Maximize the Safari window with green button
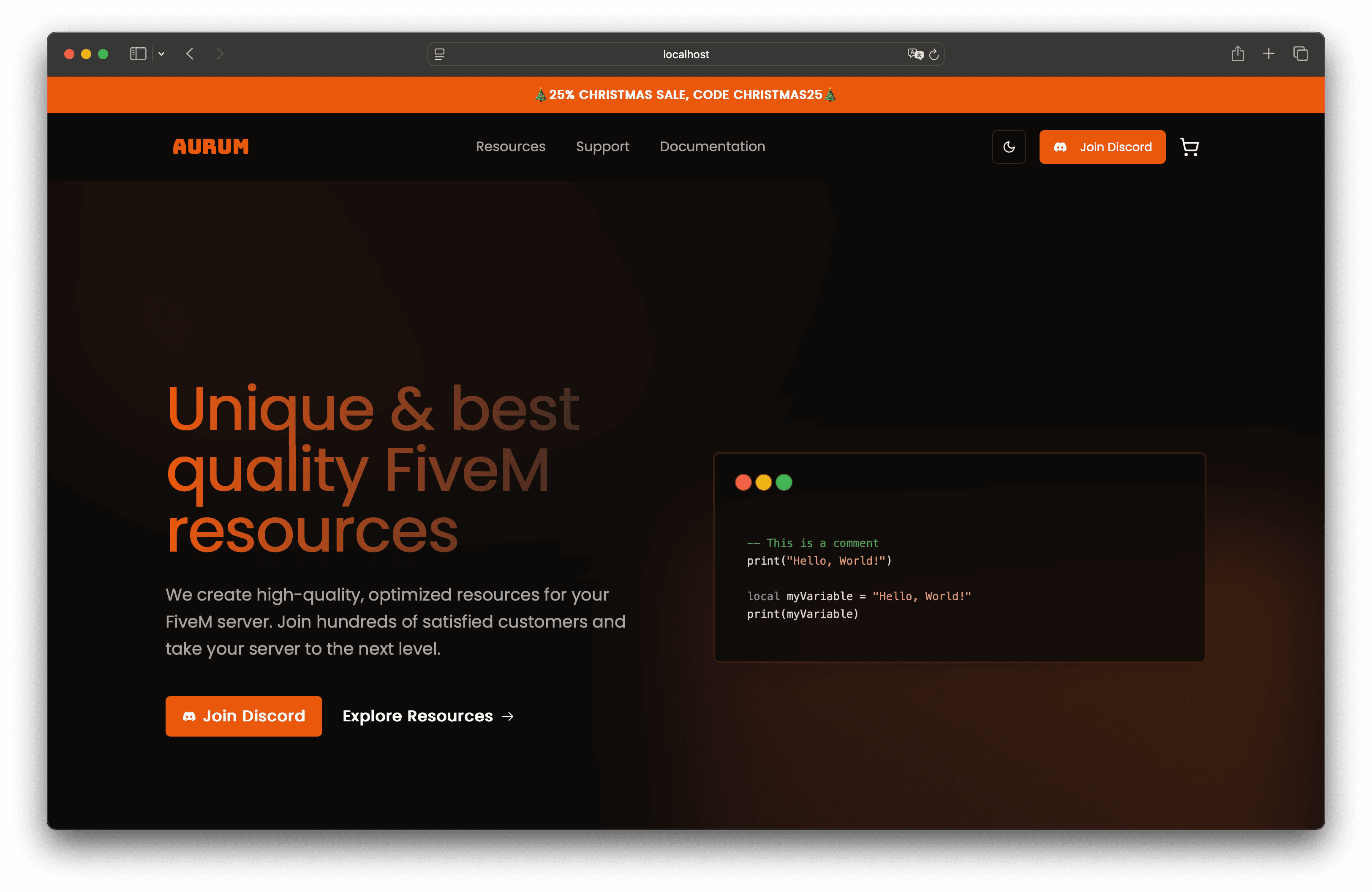This screenshot has height=892, width=1372. (x=103, y=54)
